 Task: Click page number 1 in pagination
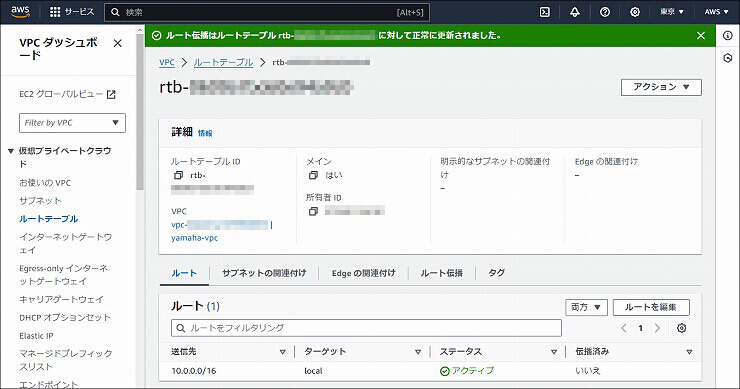pyautogui.click(x=640, y=328)
